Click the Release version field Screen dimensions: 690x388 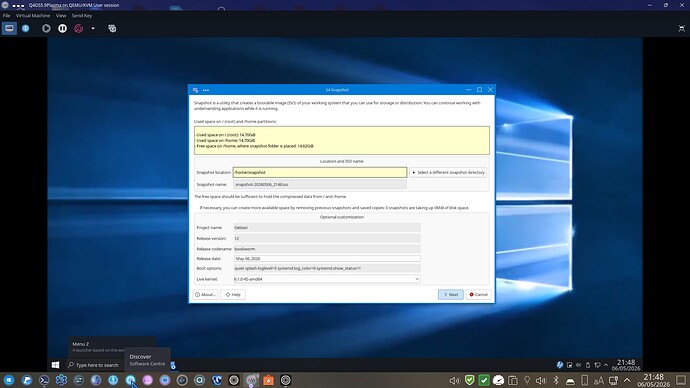click(x=327, y=238)
